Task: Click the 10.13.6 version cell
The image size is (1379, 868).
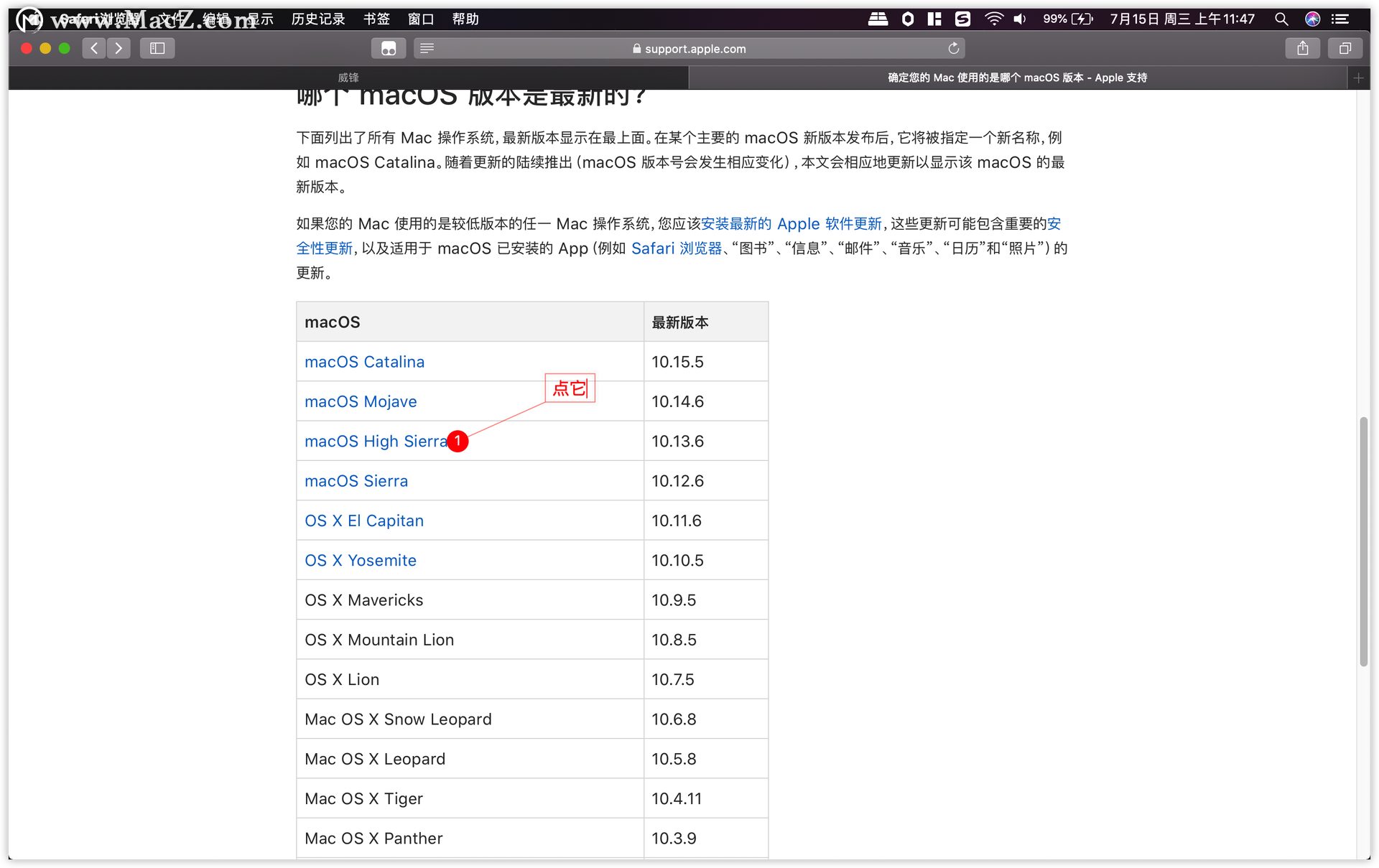Action: point(706,441)
